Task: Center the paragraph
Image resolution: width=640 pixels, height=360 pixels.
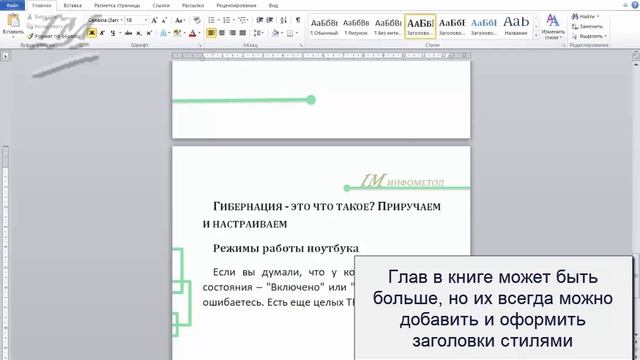Action: pyautogui.click(x=222, y=33)
